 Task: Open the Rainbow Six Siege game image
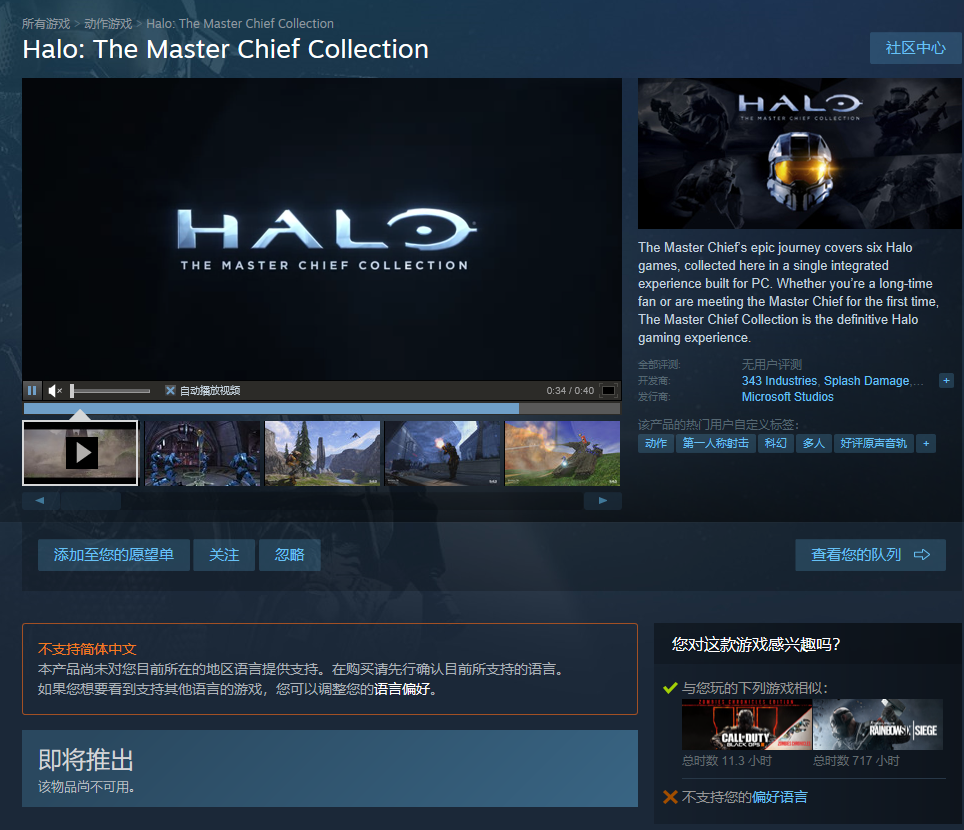click(878, 724)
